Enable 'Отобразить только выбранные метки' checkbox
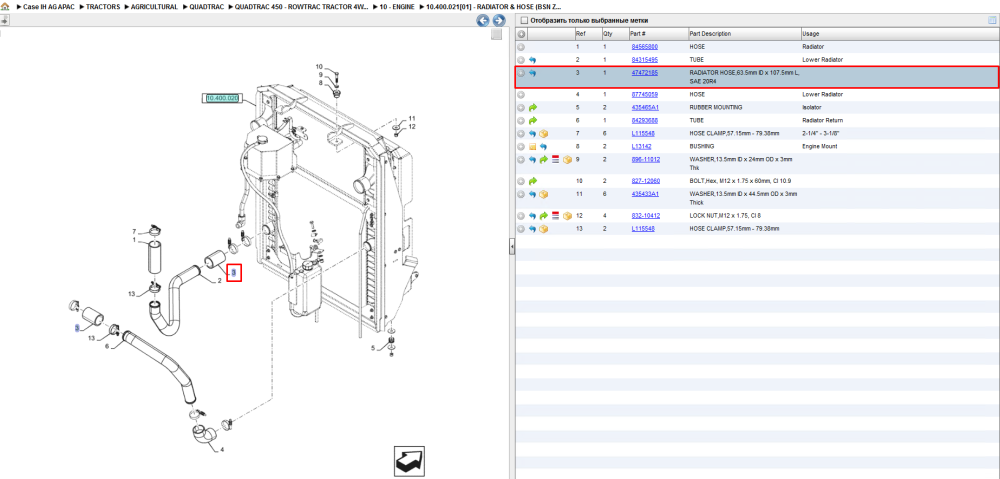Viewport: 1000px width, 479px height. (524, 20)
